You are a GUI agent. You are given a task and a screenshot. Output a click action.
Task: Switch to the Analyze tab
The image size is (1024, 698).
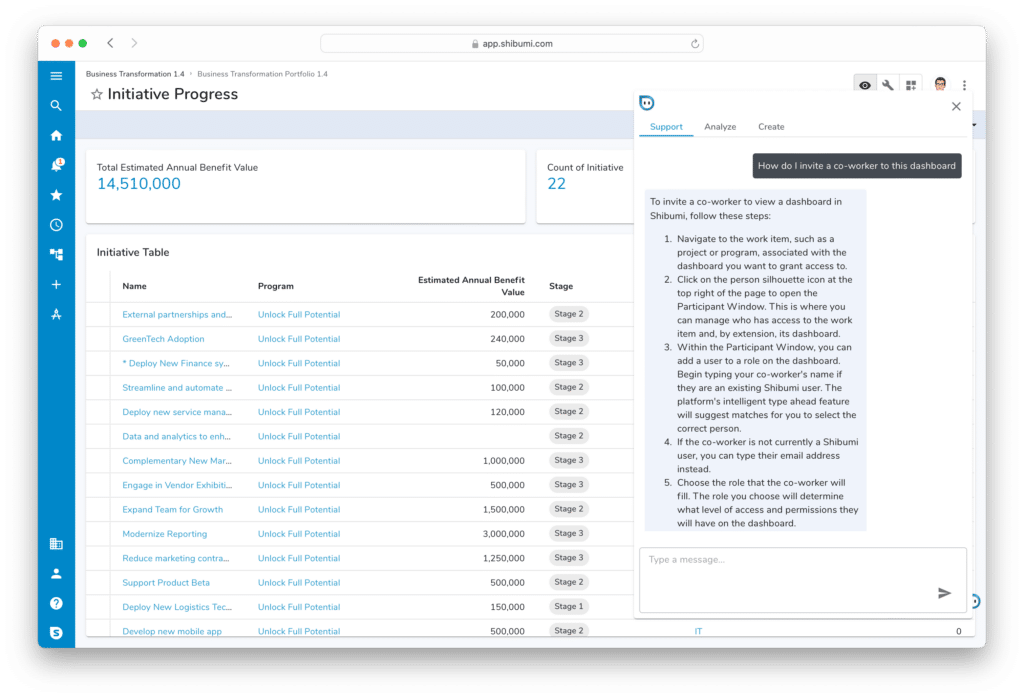tap(720, 127)
